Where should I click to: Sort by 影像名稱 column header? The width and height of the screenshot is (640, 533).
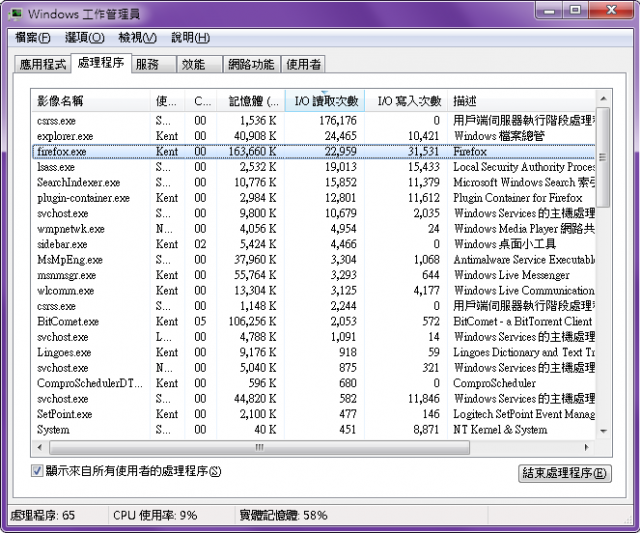pos(91,101)
